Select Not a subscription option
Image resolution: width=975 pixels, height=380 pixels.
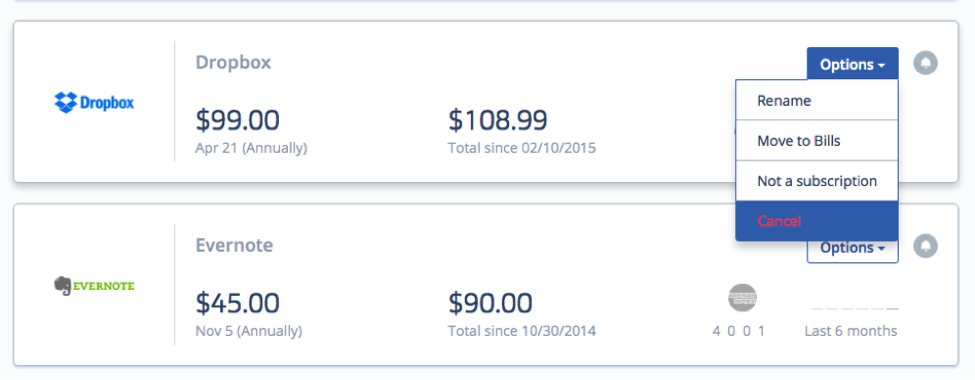click(817, 181)
